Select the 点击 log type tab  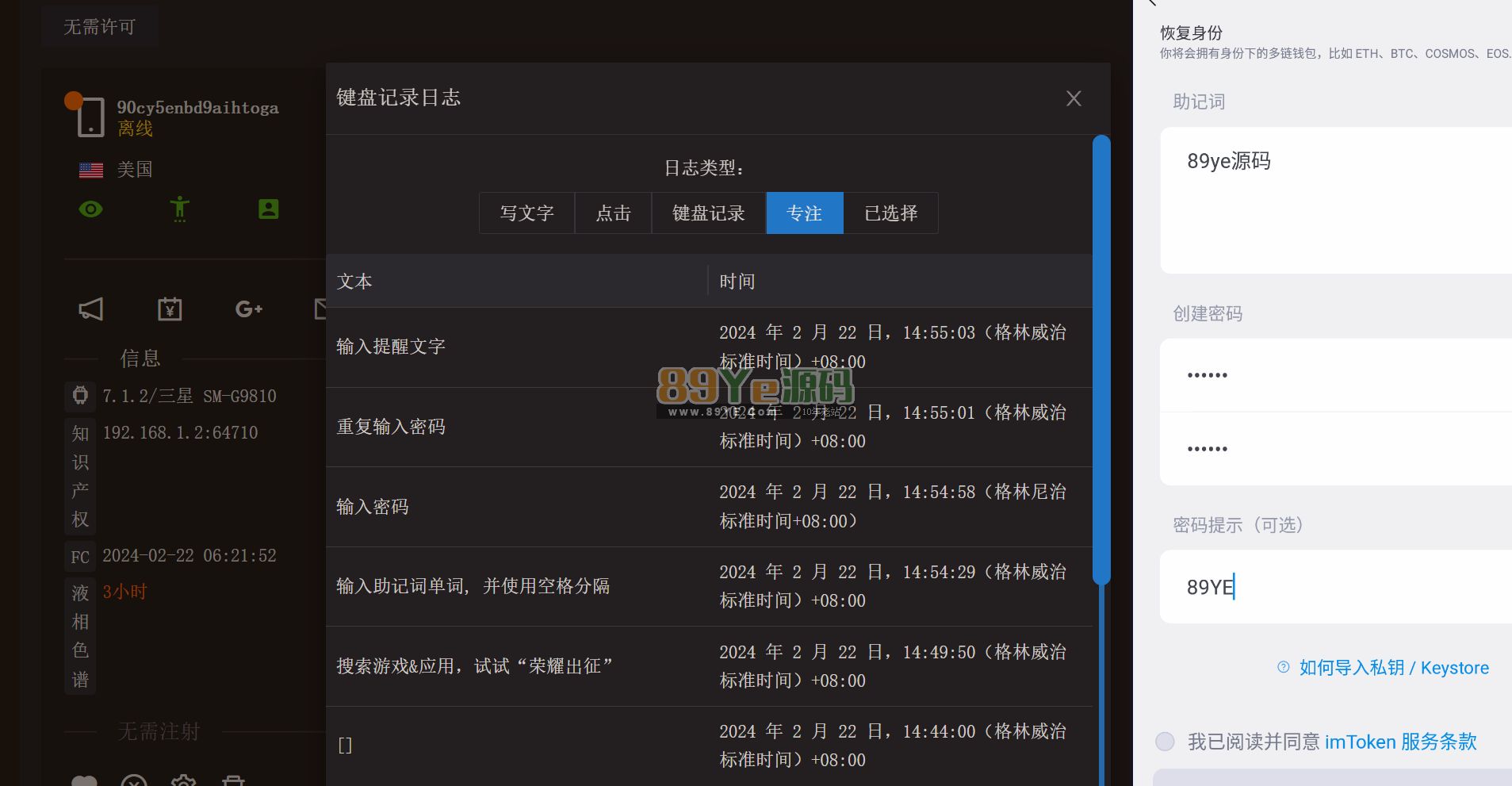click(613, 213)
